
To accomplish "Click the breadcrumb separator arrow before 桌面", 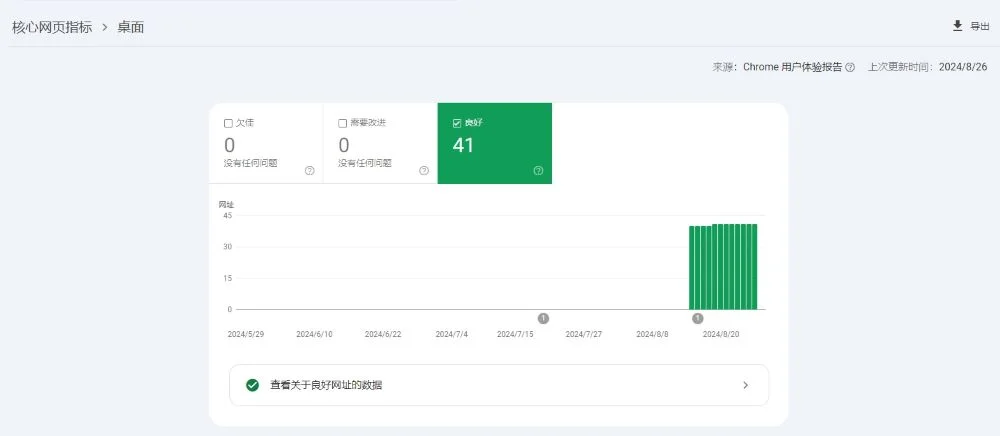I will point(104,27).
